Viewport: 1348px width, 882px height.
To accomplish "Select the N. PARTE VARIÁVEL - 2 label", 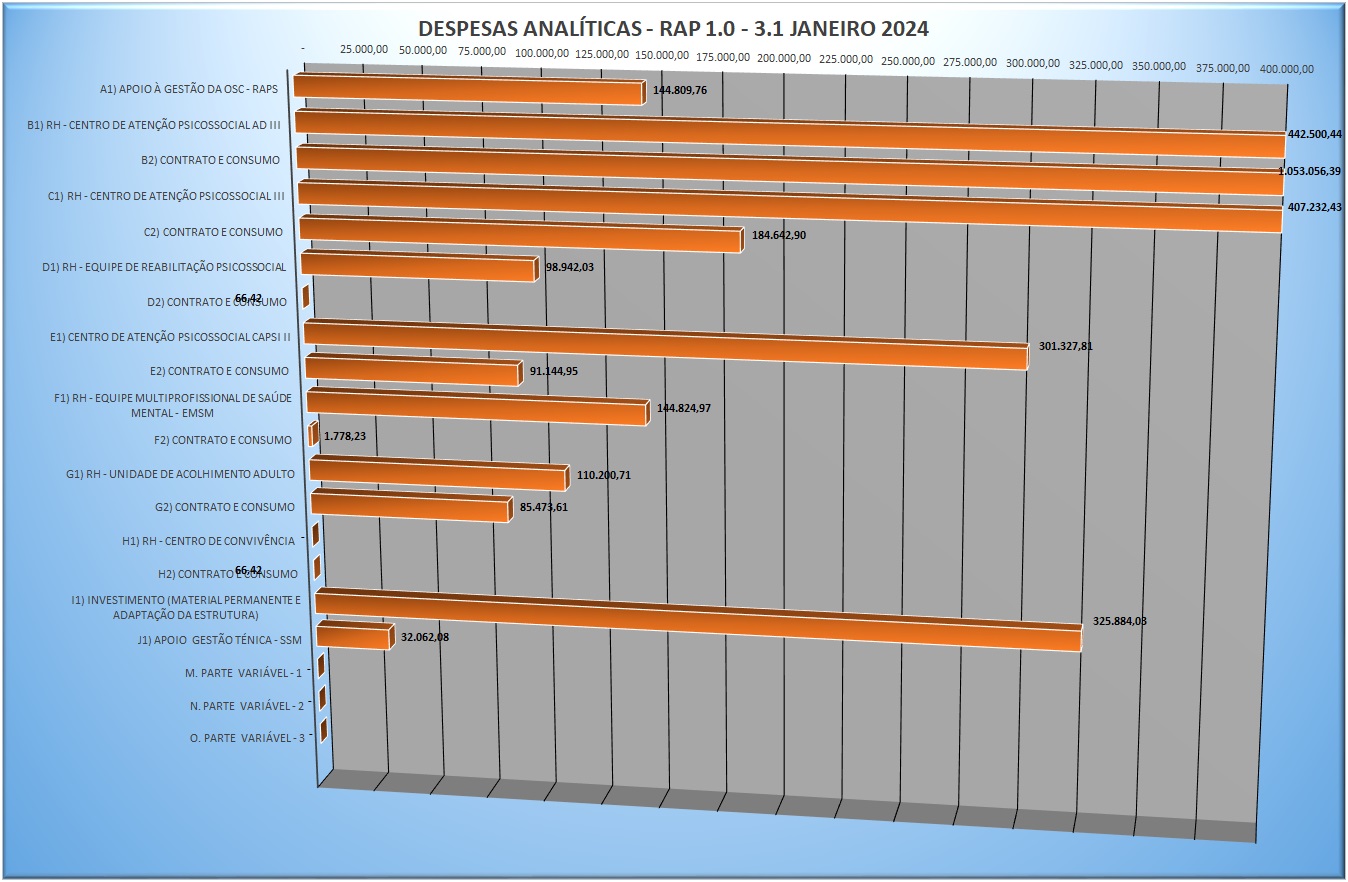I will point(247,706).
